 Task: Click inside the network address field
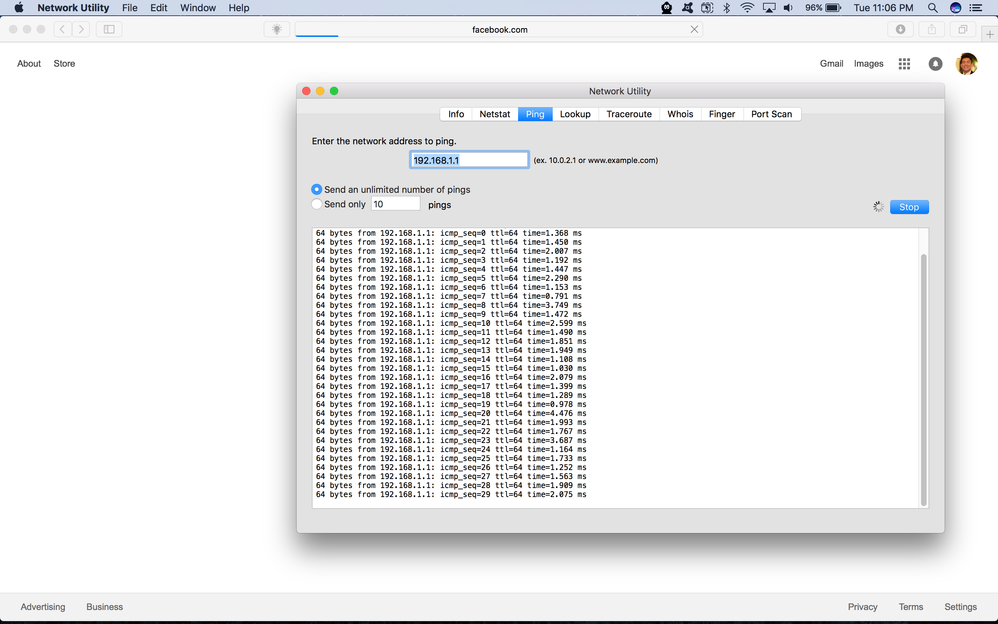469,159
